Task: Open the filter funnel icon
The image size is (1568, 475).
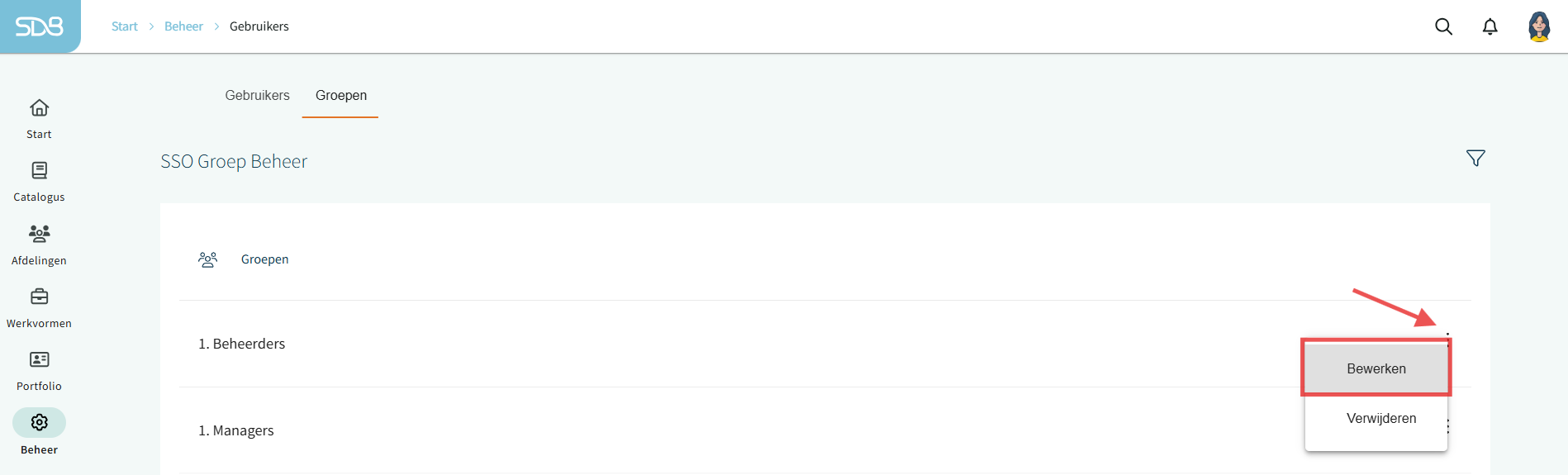Action: pyautogui.click(x=1475, y=158)
